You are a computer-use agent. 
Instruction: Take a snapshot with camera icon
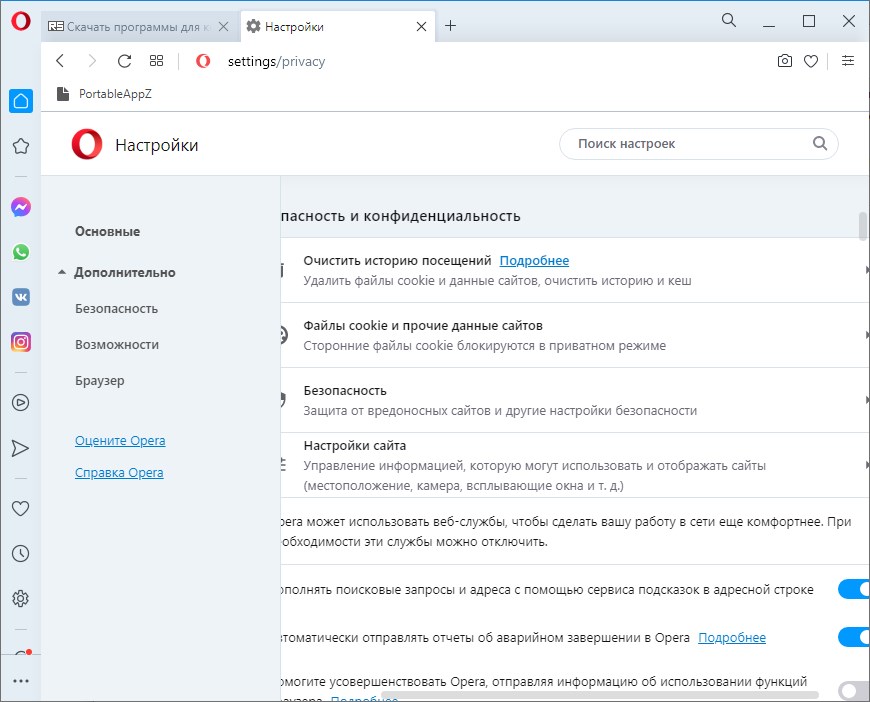[785, 60]
